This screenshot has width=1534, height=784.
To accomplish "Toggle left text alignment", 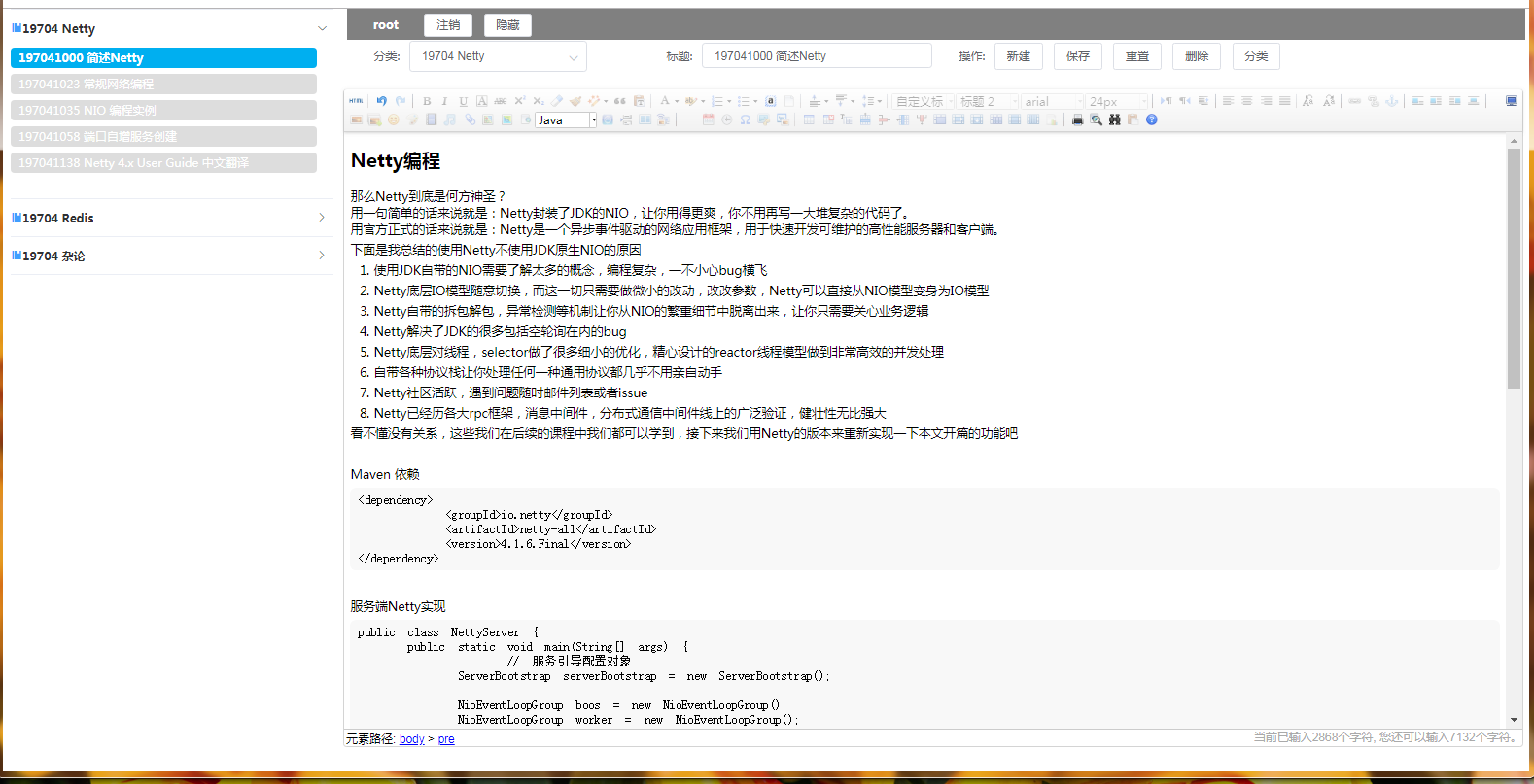I will [x=1228, y=101].
